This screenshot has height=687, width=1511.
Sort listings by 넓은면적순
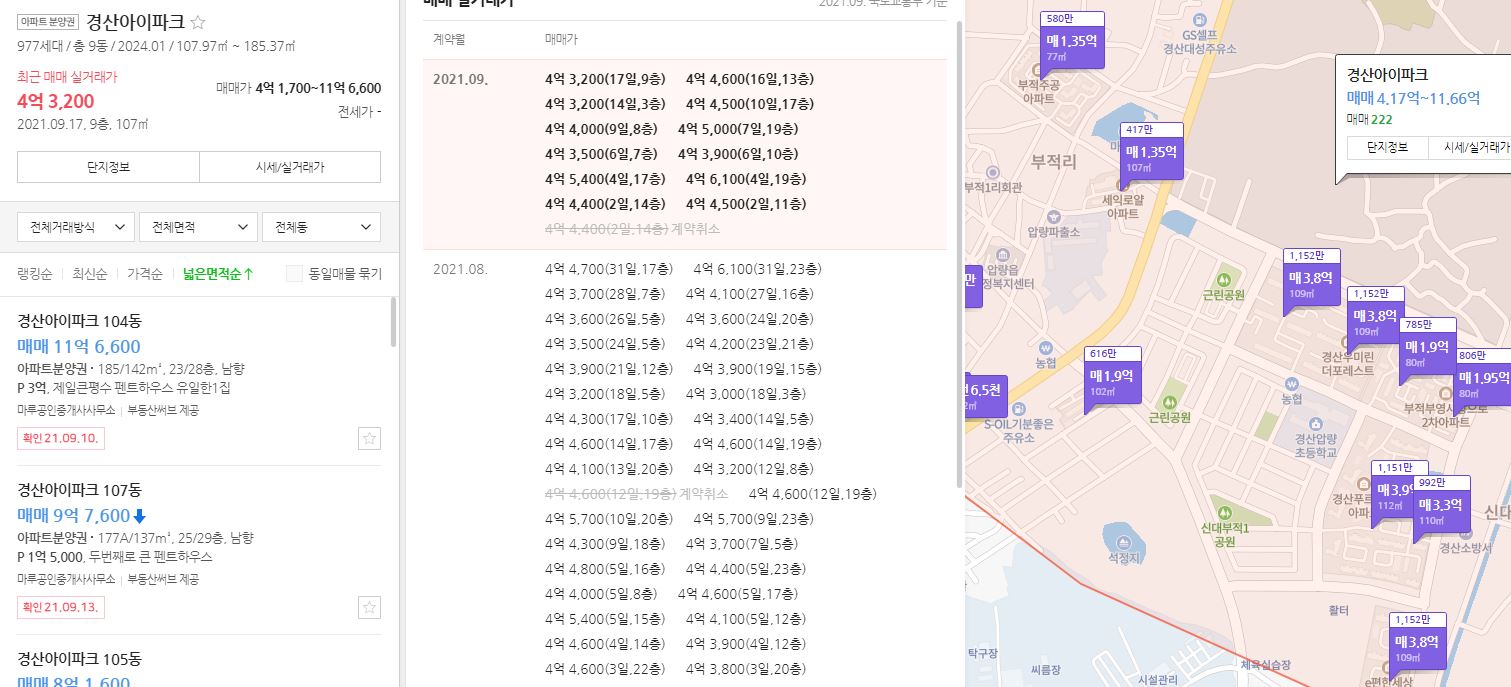218,273
